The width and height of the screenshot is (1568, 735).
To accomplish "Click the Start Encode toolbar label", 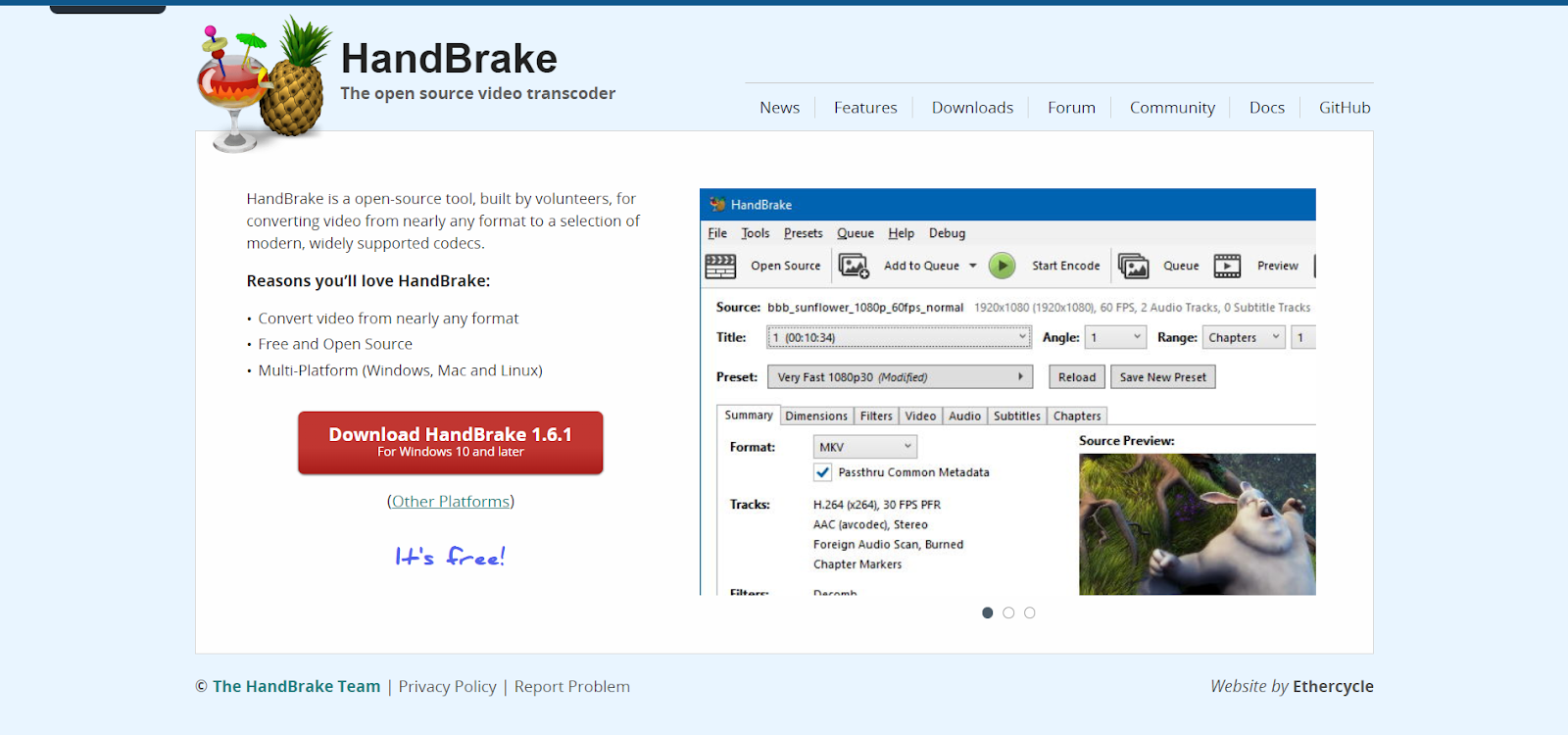I will tap(1066, 266).
